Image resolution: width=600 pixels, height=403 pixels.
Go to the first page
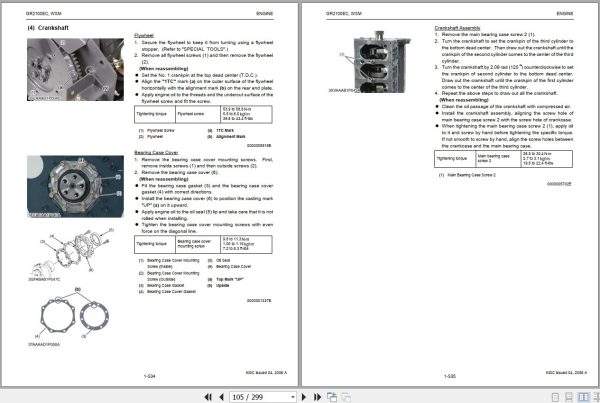(208, 397)
